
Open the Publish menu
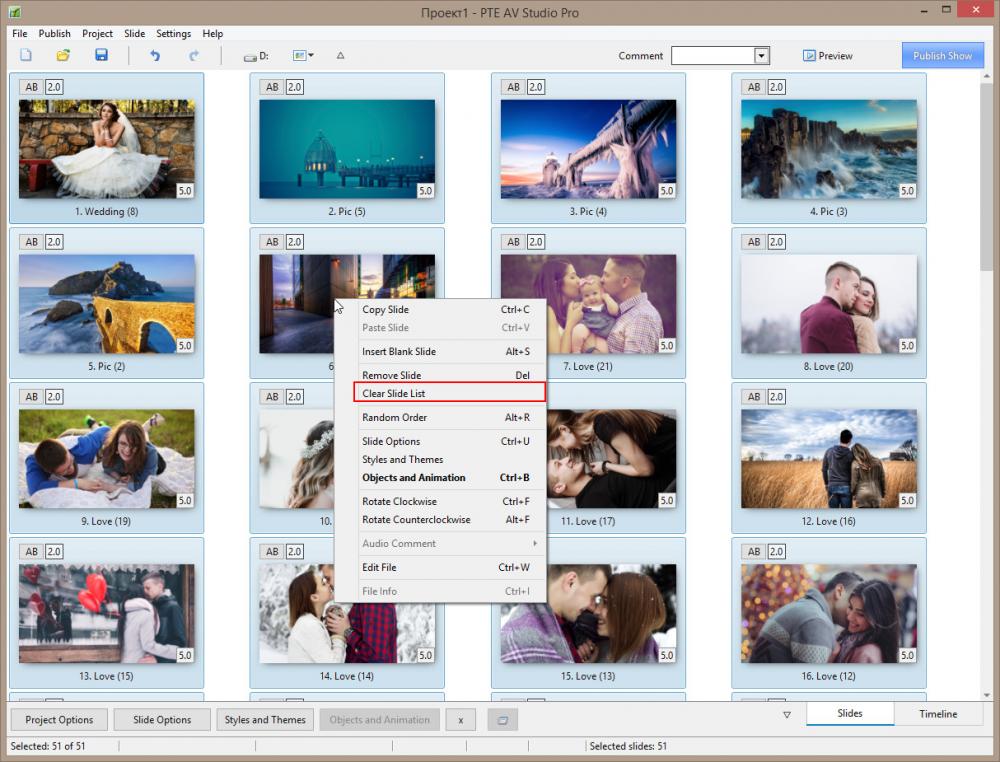tap(54, 33)
